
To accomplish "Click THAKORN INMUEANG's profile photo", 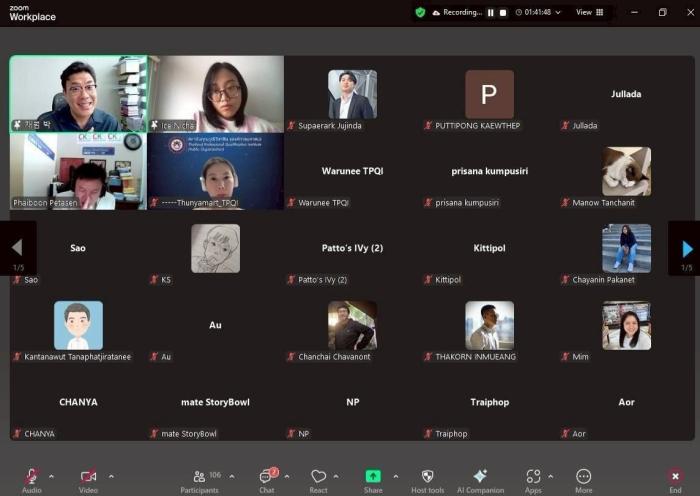I will tap(489, 325).
